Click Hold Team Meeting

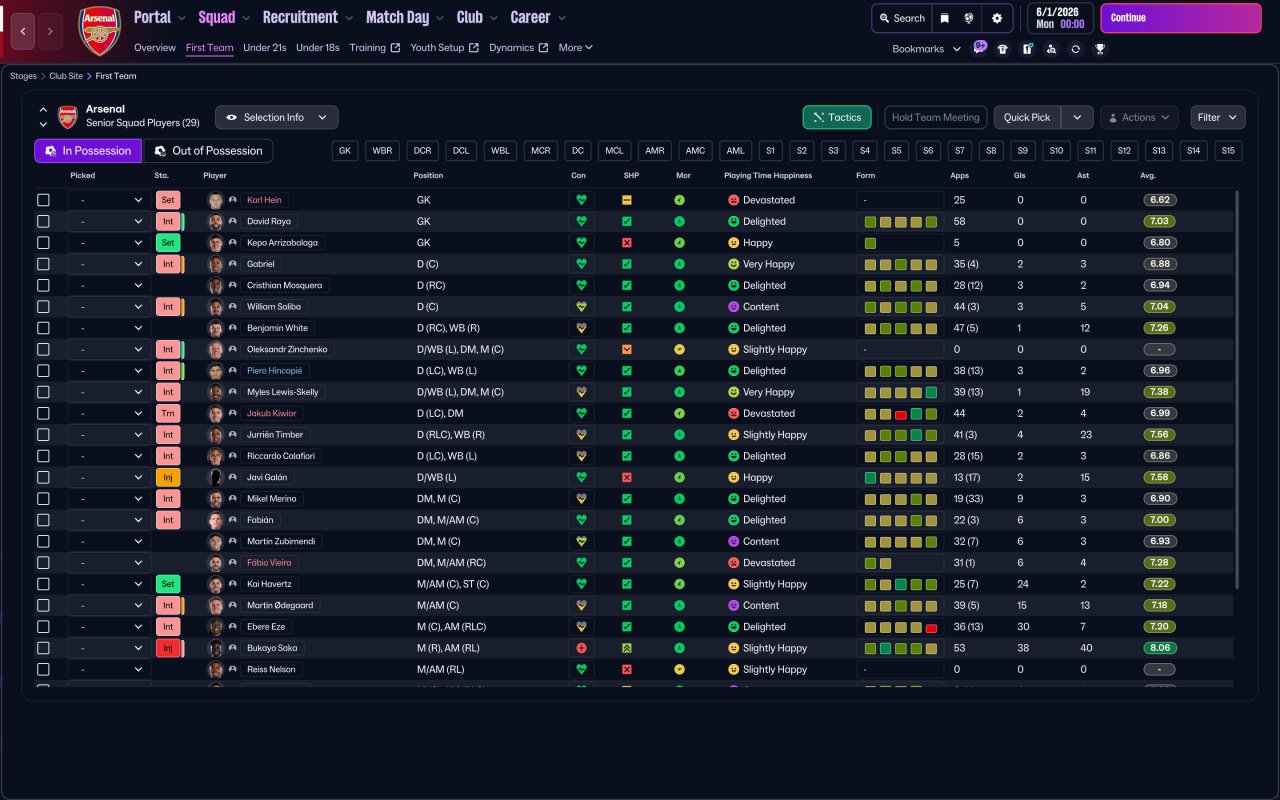pyautogui.click(x=936, y=117)
